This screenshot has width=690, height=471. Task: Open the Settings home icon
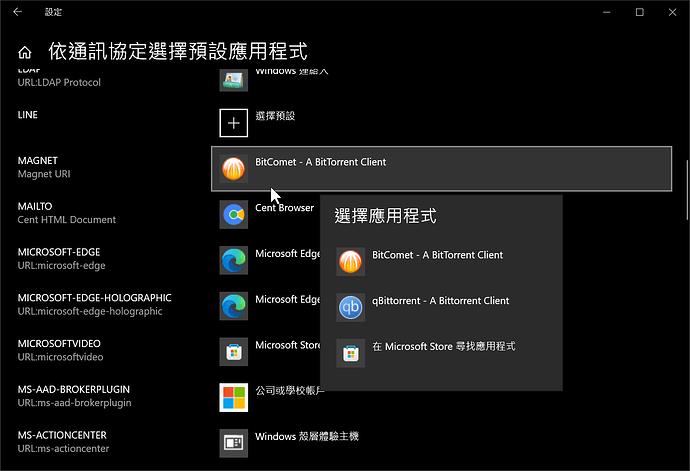click(x=25, y=52)
